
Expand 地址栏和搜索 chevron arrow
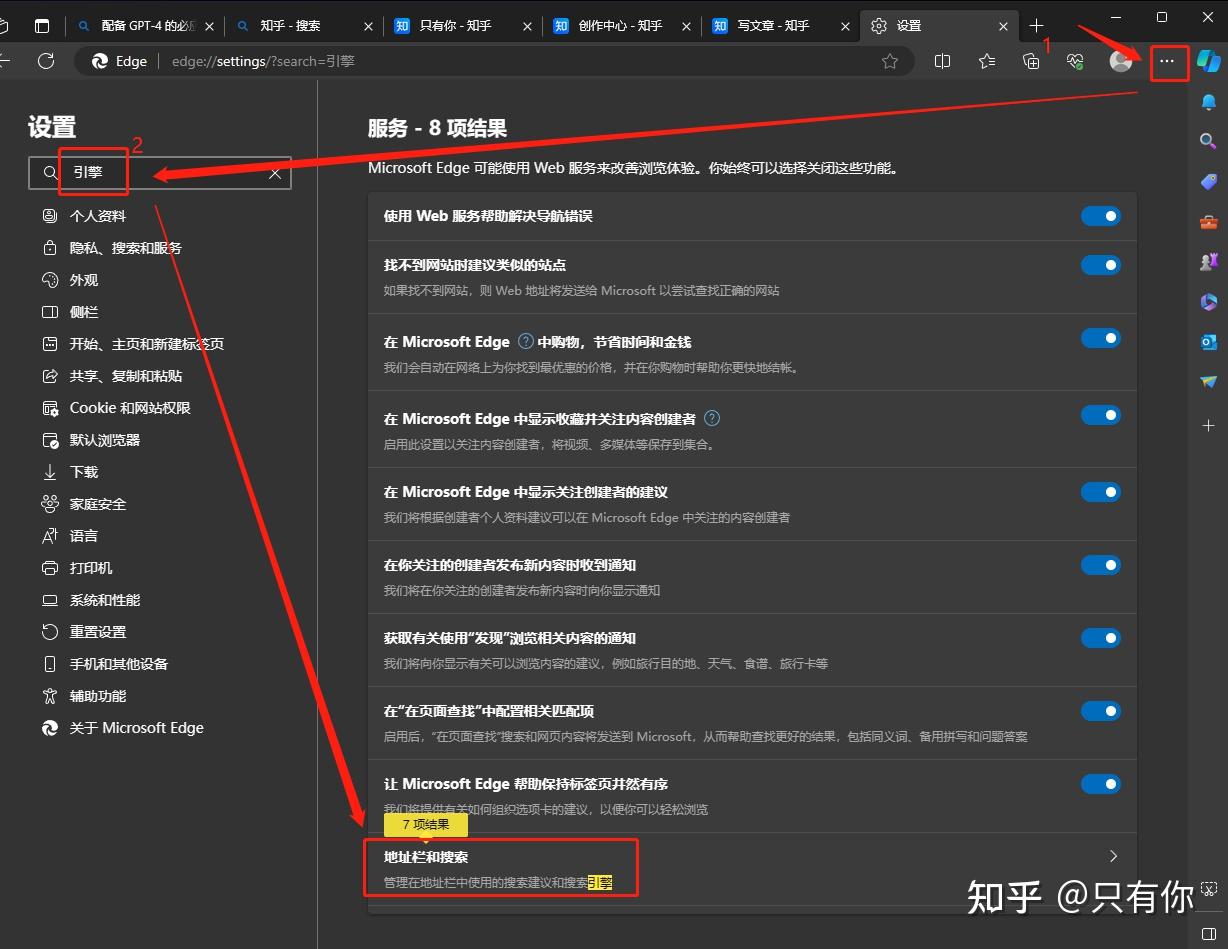[x=1113, y=857]
